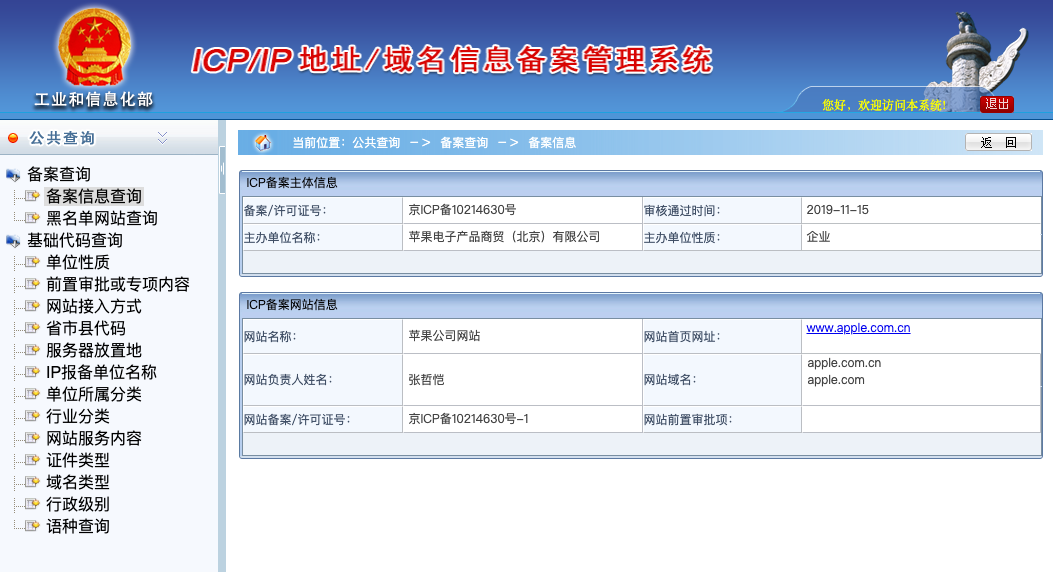The image size is (1053, 572).
Task: Click the orange bullet beside 公共查询
Action: pos(13,138)
